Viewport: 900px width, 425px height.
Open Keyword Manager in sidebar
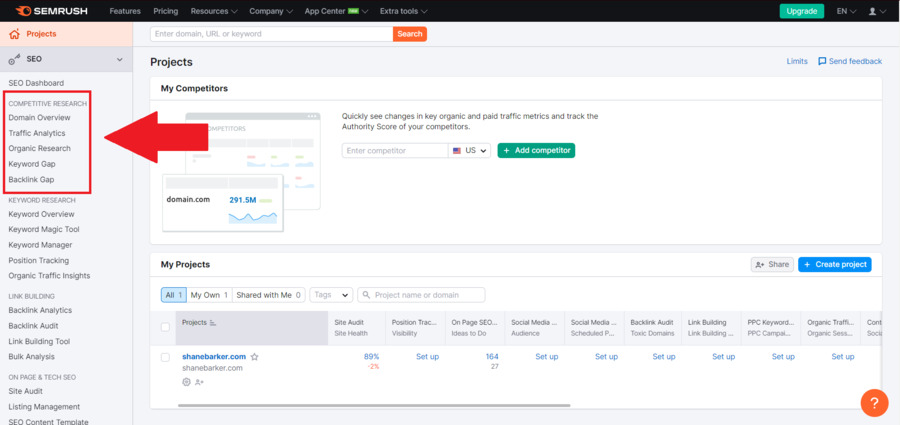click(40, 245)
